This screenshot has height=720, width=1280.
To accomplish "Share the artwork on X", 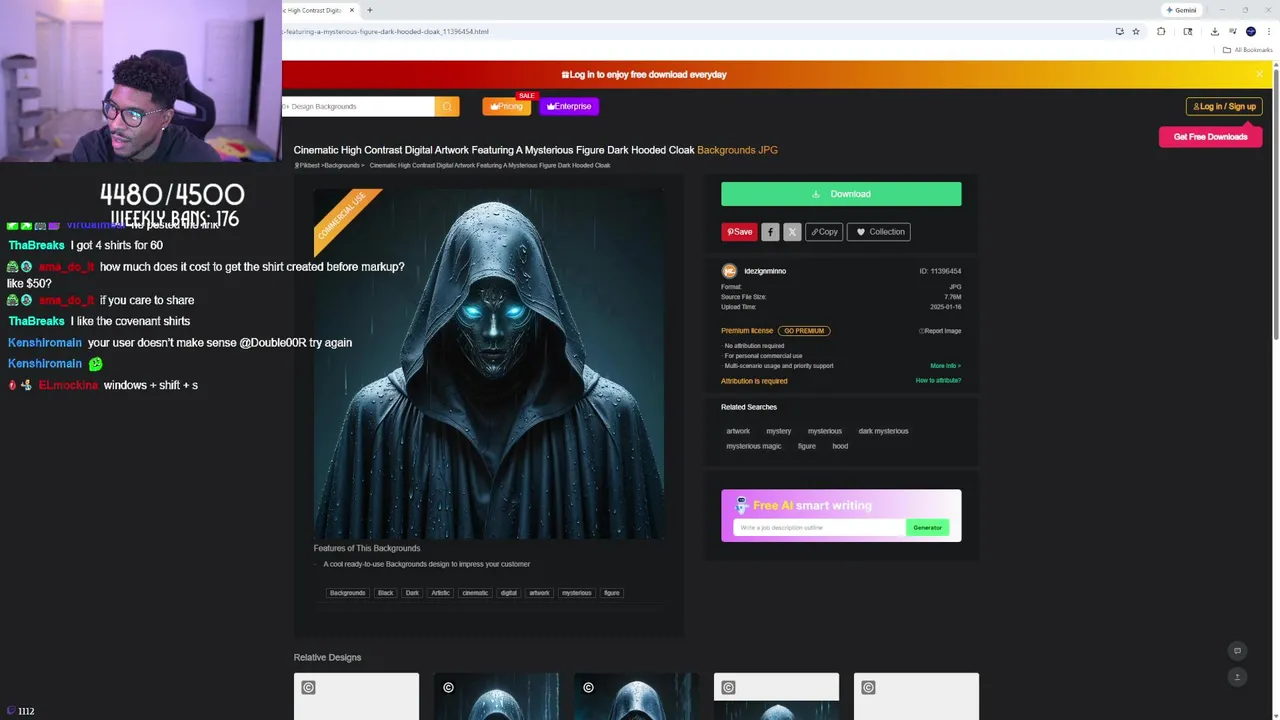I will pyautogui.click(x=792, y=232).
